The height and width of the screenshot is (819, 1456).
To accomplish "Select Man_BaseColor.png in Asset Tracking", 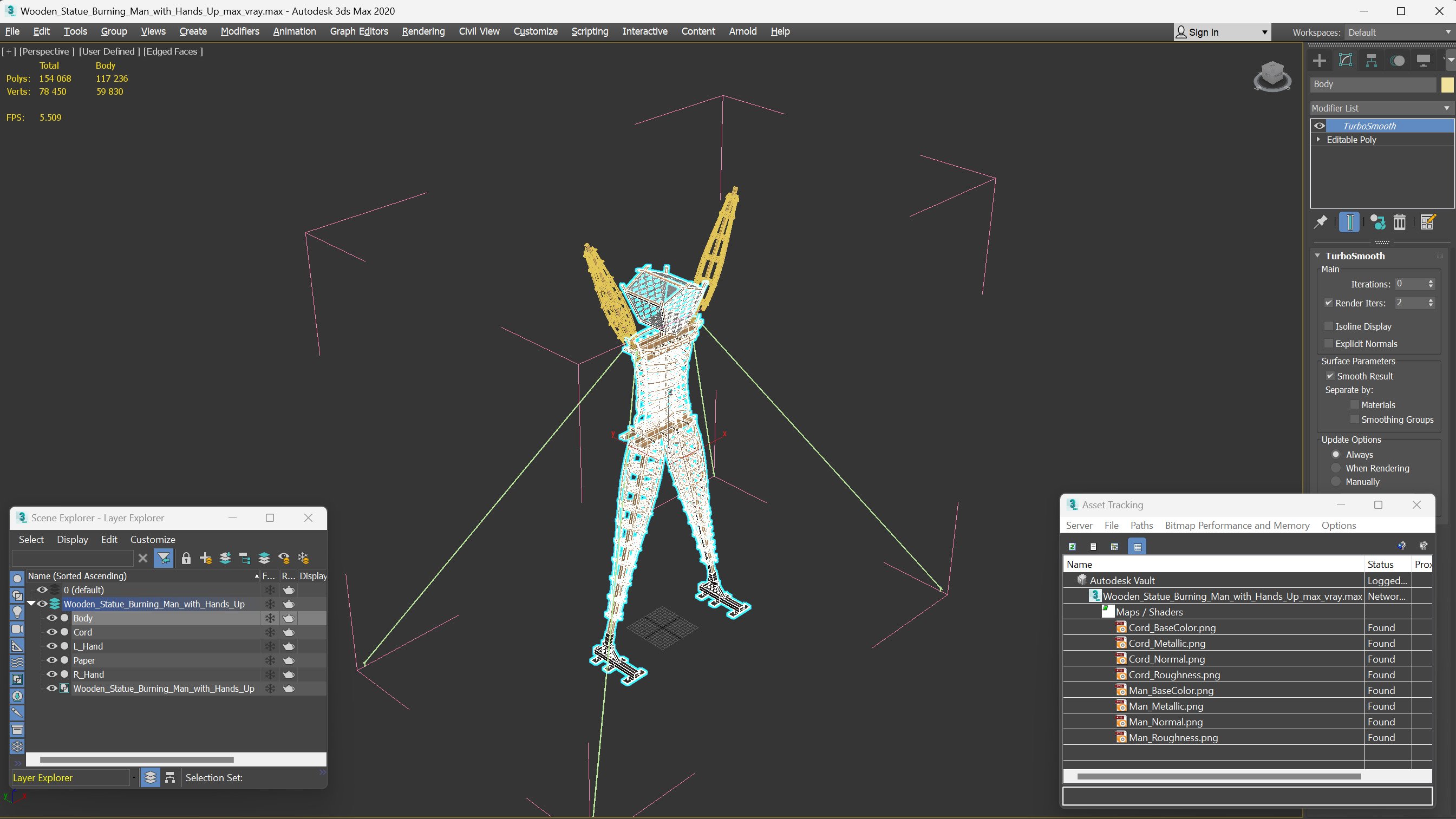I will (x=1171, y=690).
